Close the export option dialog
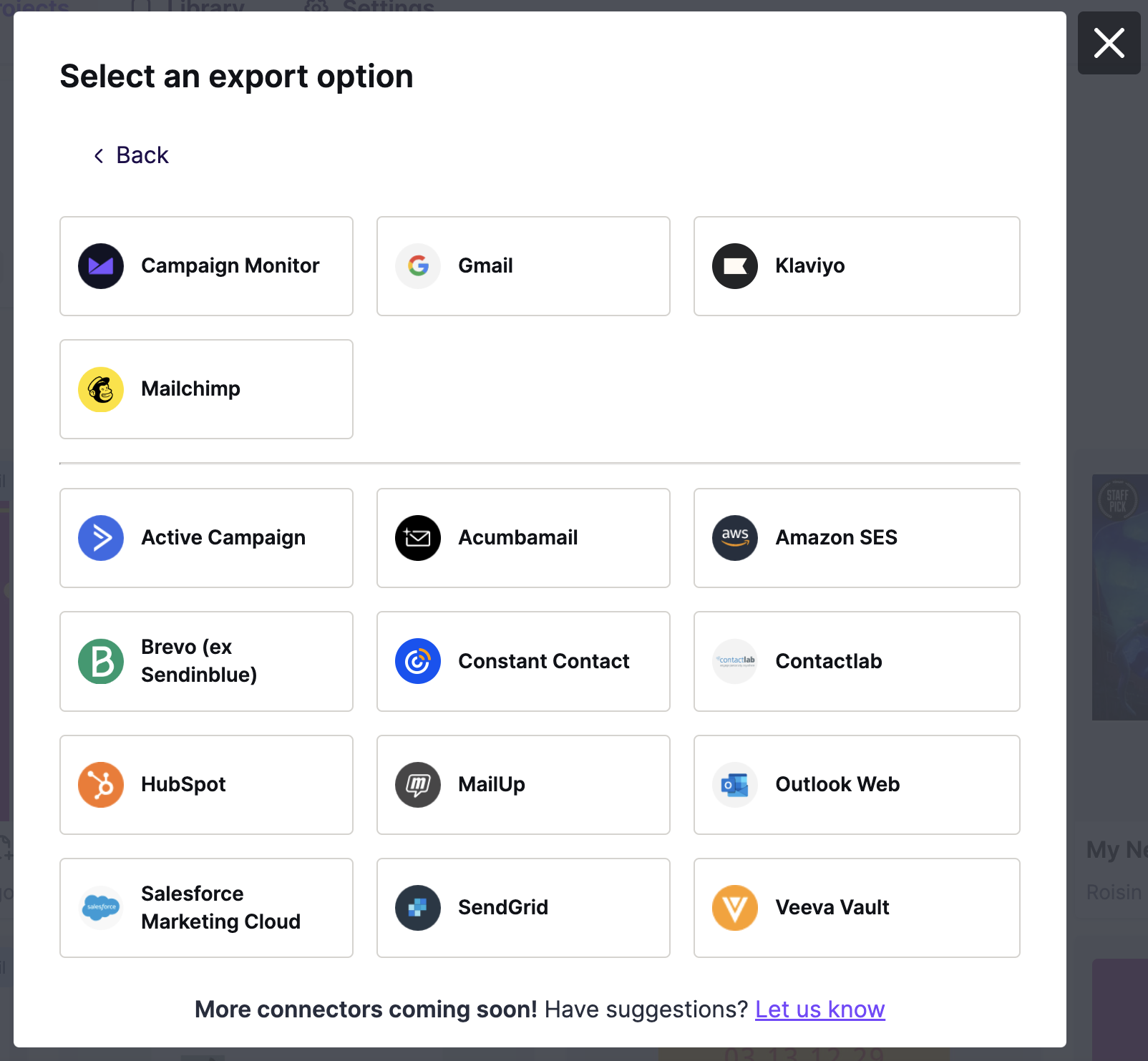This screenshot has width=1148, height=1061. tap(1109, 43)
